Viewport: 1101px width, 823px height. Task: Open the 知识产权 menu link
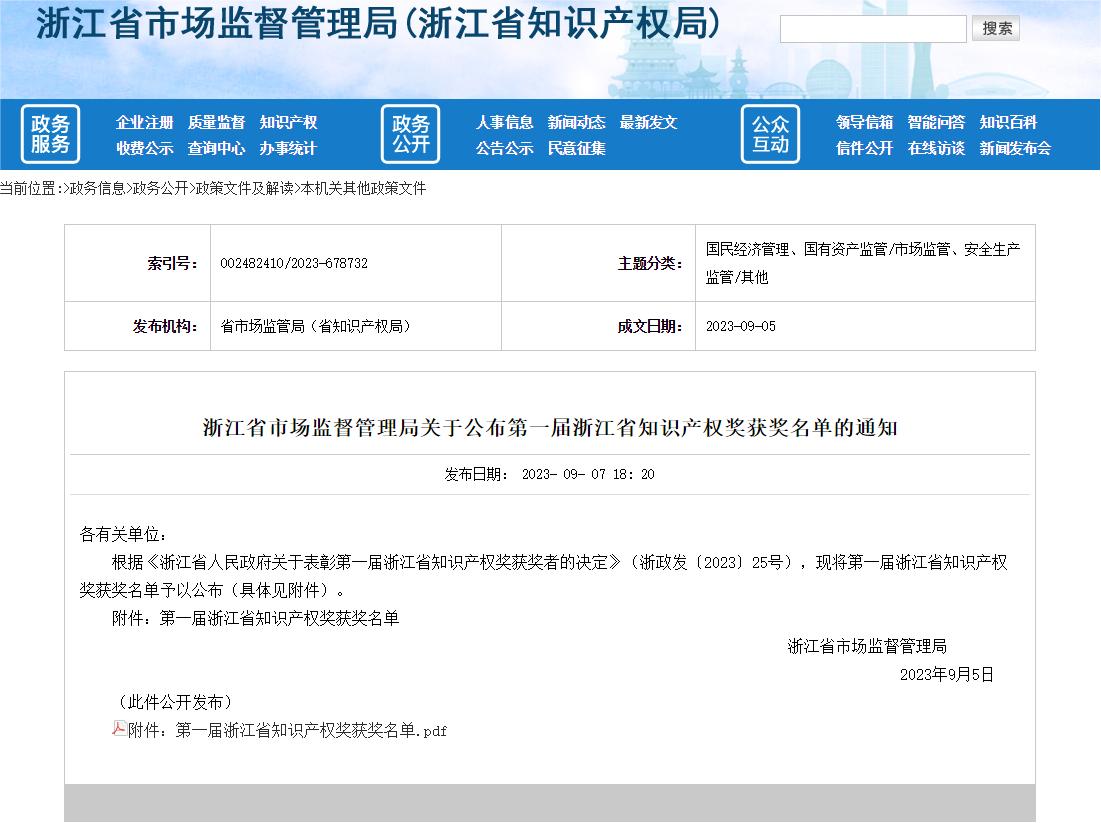[288, 122]
